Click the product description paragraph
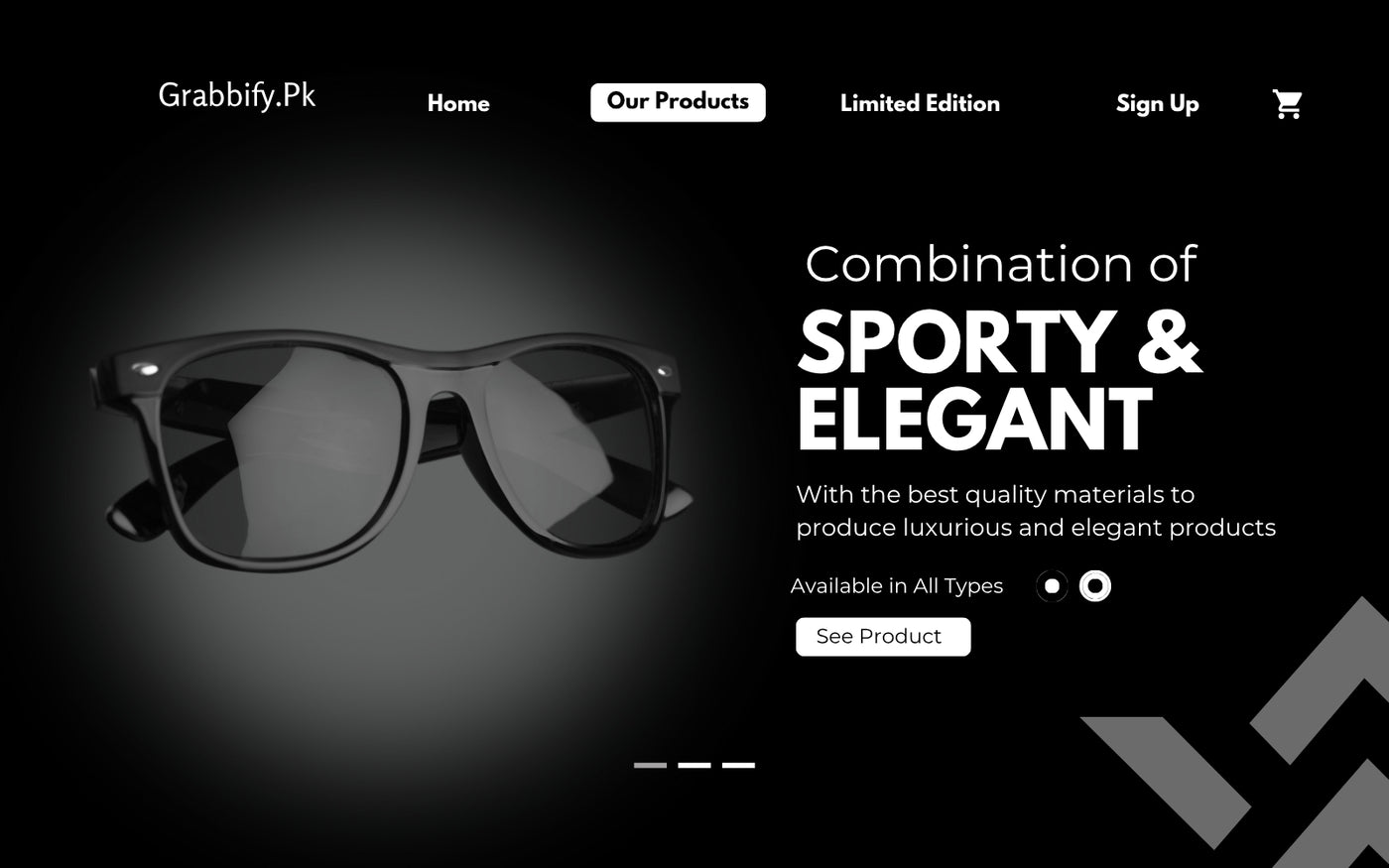Viewport: 1389px width, 868px height. (1036, 511)
